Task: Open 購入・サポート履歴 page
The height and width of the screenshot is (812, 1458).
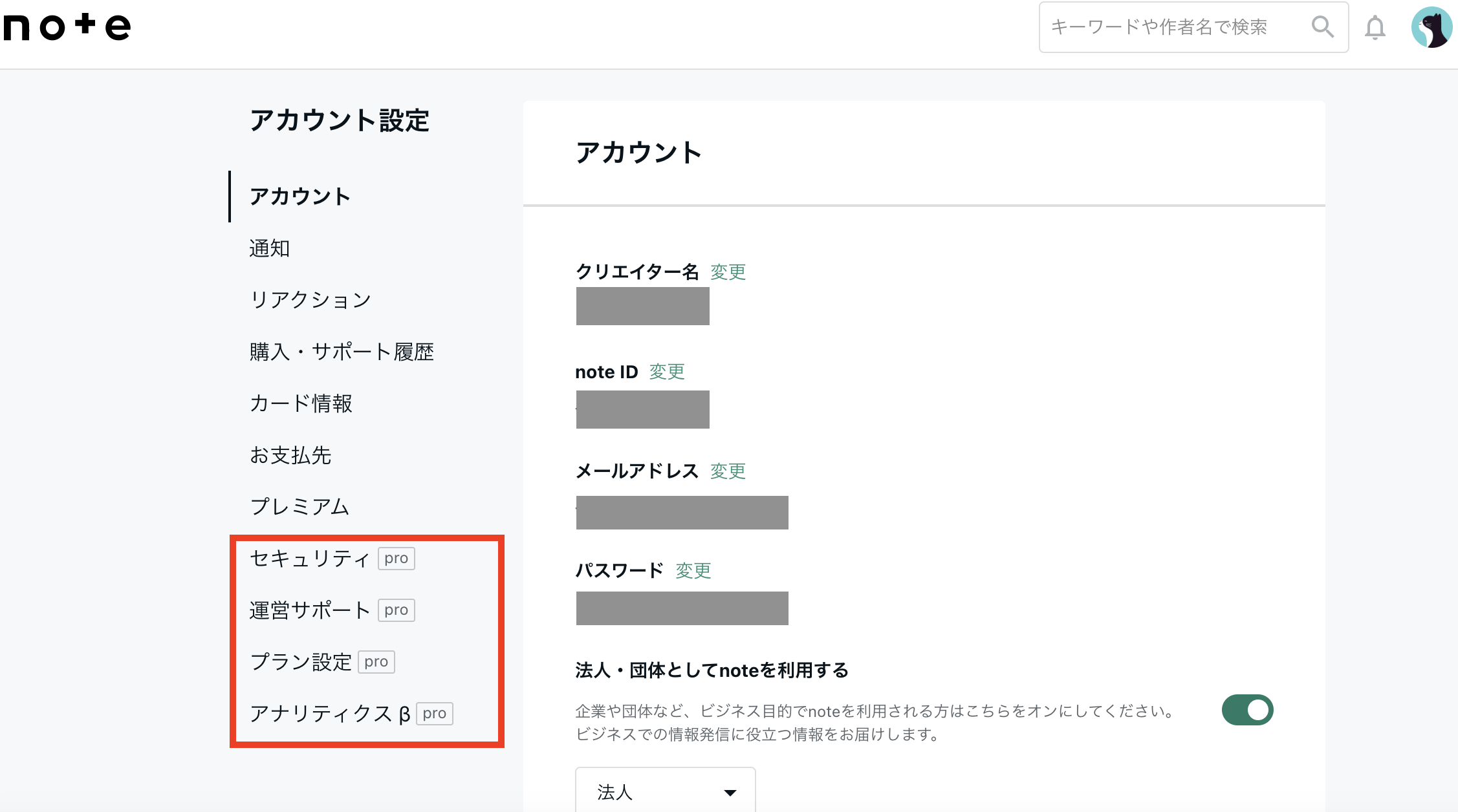Action: tap(342, 352)
